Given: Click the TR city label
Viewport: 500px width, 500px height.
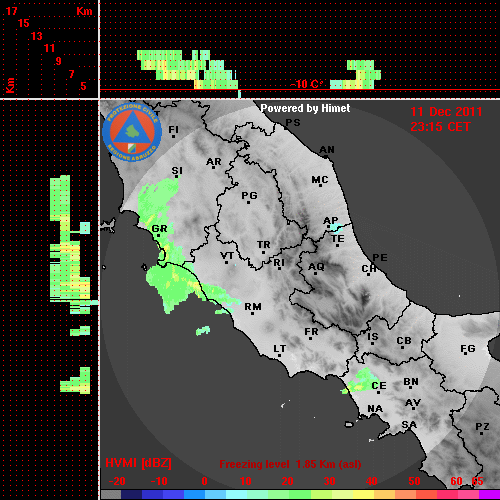Looking at the screenshot, I should 264,245.
